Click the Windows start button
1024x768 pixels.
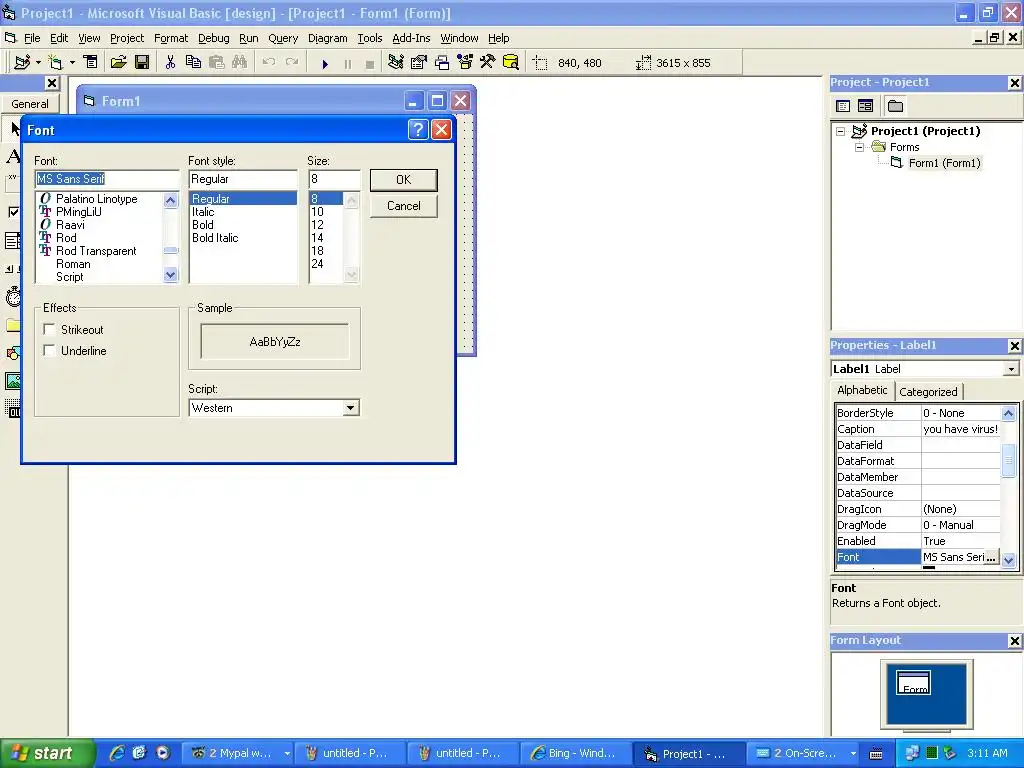pos(47,753)
